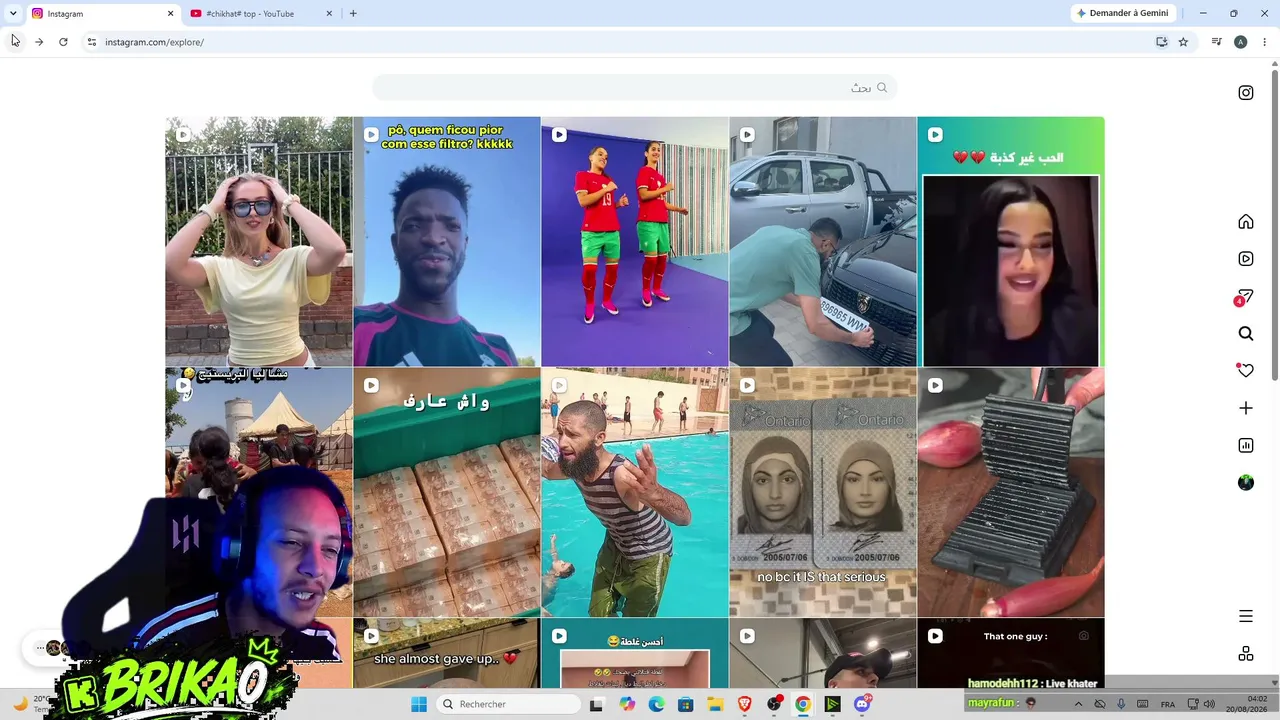Open the Reels section in the sidebar

pyautogui.click(x=1245, y=259)
